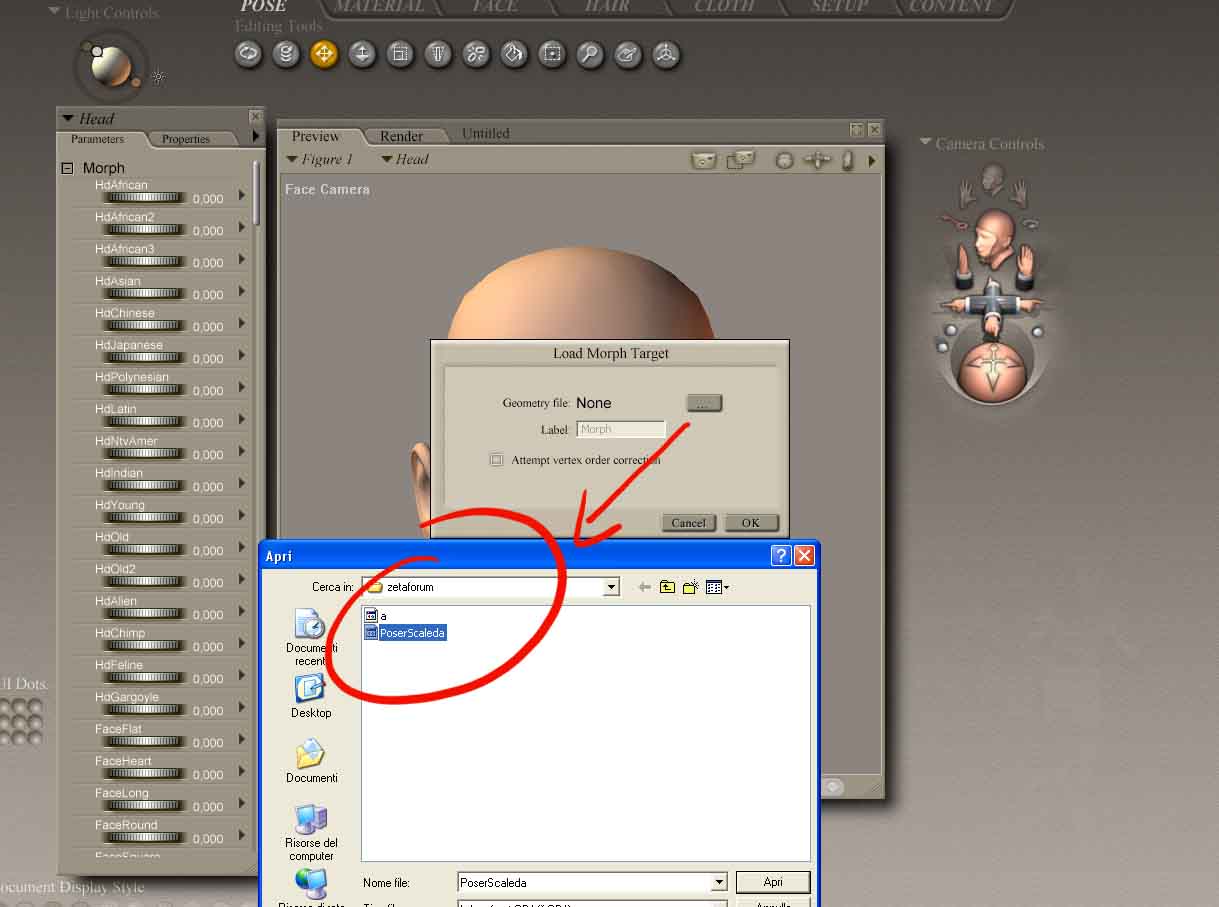Select the Color paint bucket tool
Viewport: 1219px width, 907px height.
(x=514, y=54)
